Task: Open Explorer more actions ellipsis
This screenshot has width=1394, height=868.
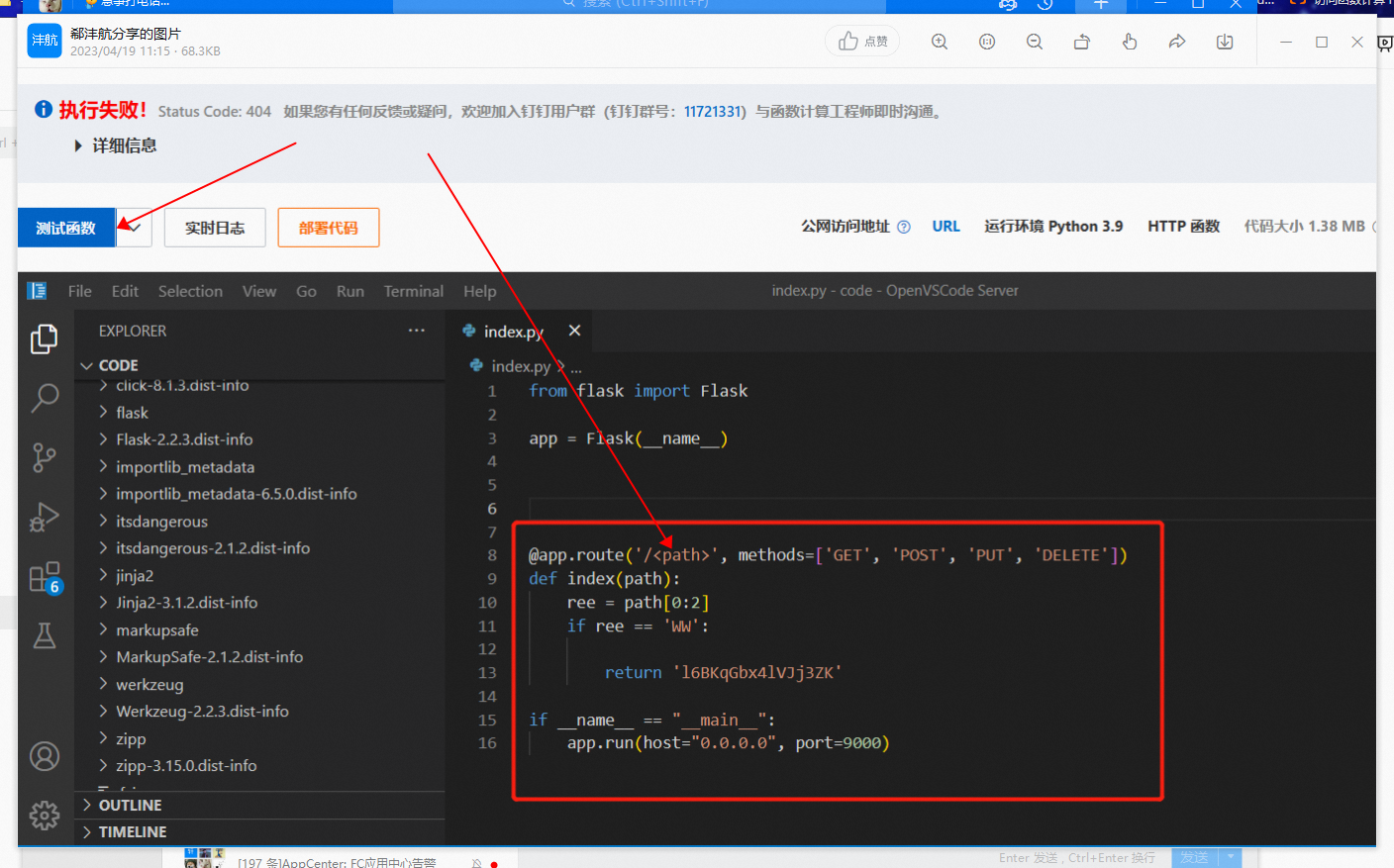Action: [x=417, y=331]
